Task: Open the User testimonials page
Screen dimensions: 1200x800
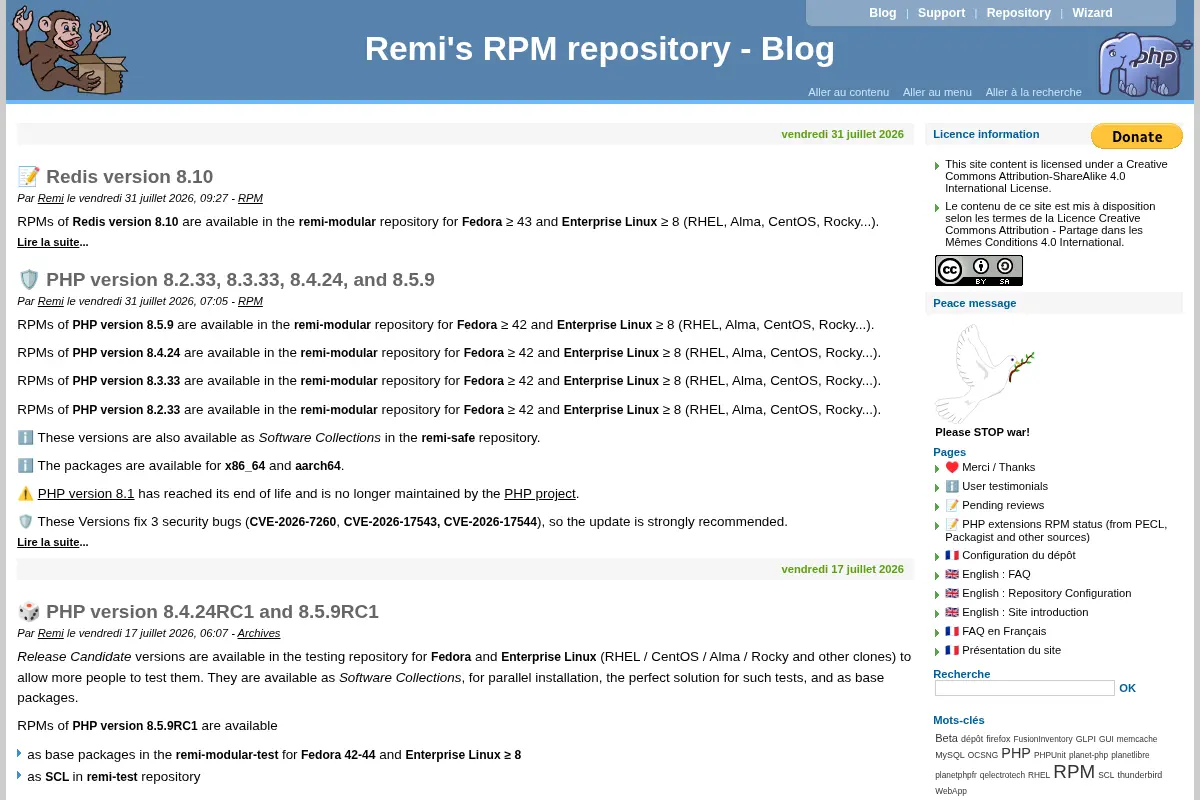Action: [x=1005, y=486]
